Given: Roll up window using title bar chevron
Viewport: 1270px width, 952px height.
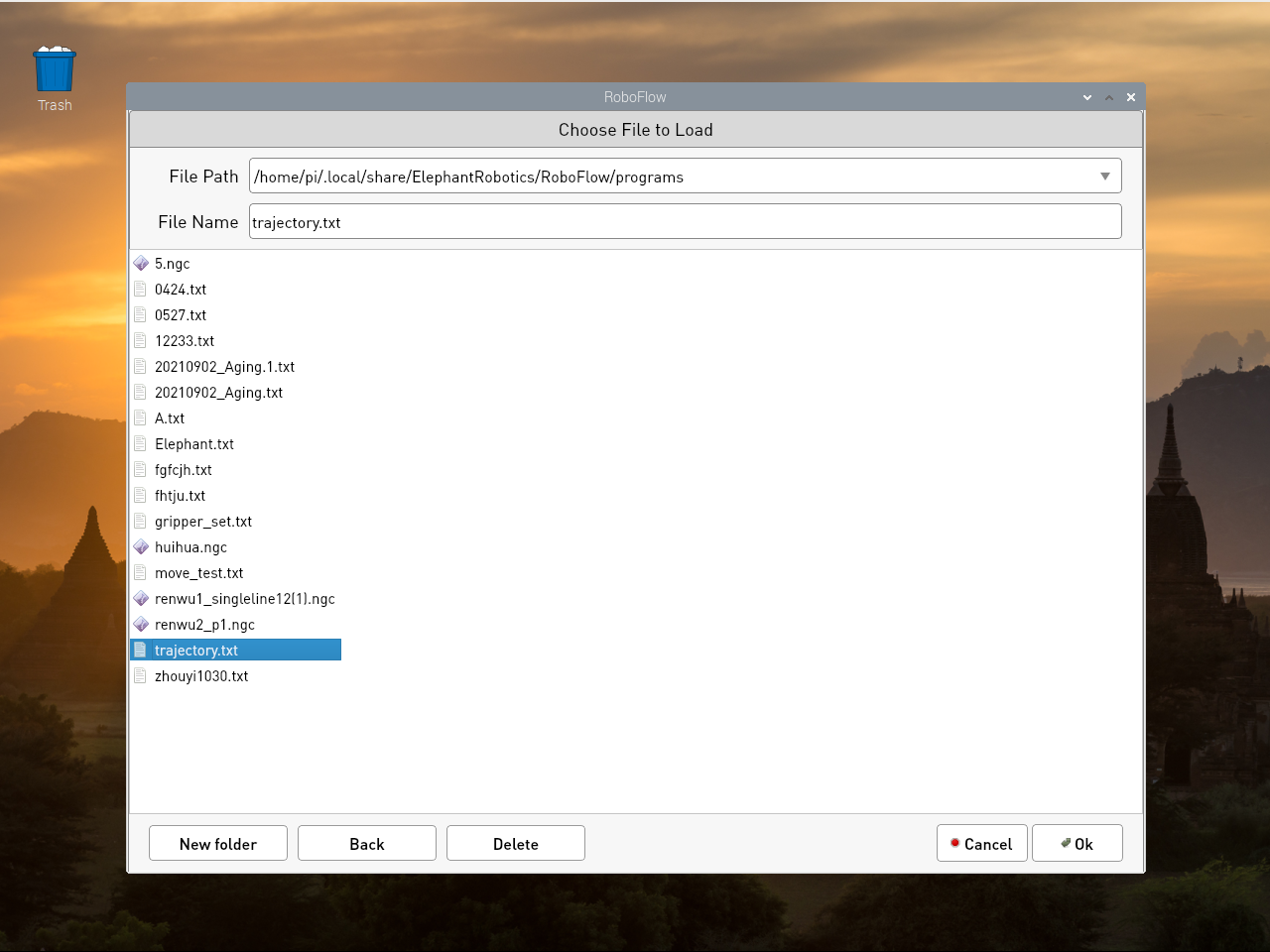Looking at the screenshot, I should [1087, 97].
